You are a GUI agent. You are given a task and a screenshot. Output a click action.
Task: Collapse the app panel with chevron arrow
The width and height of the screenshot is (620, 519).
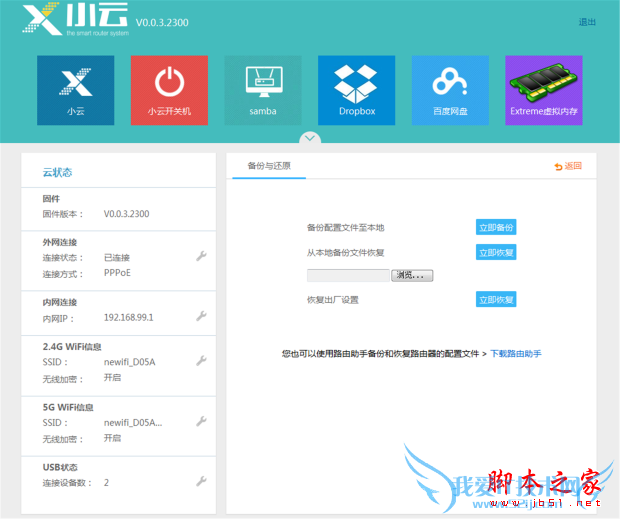point(310,138)
